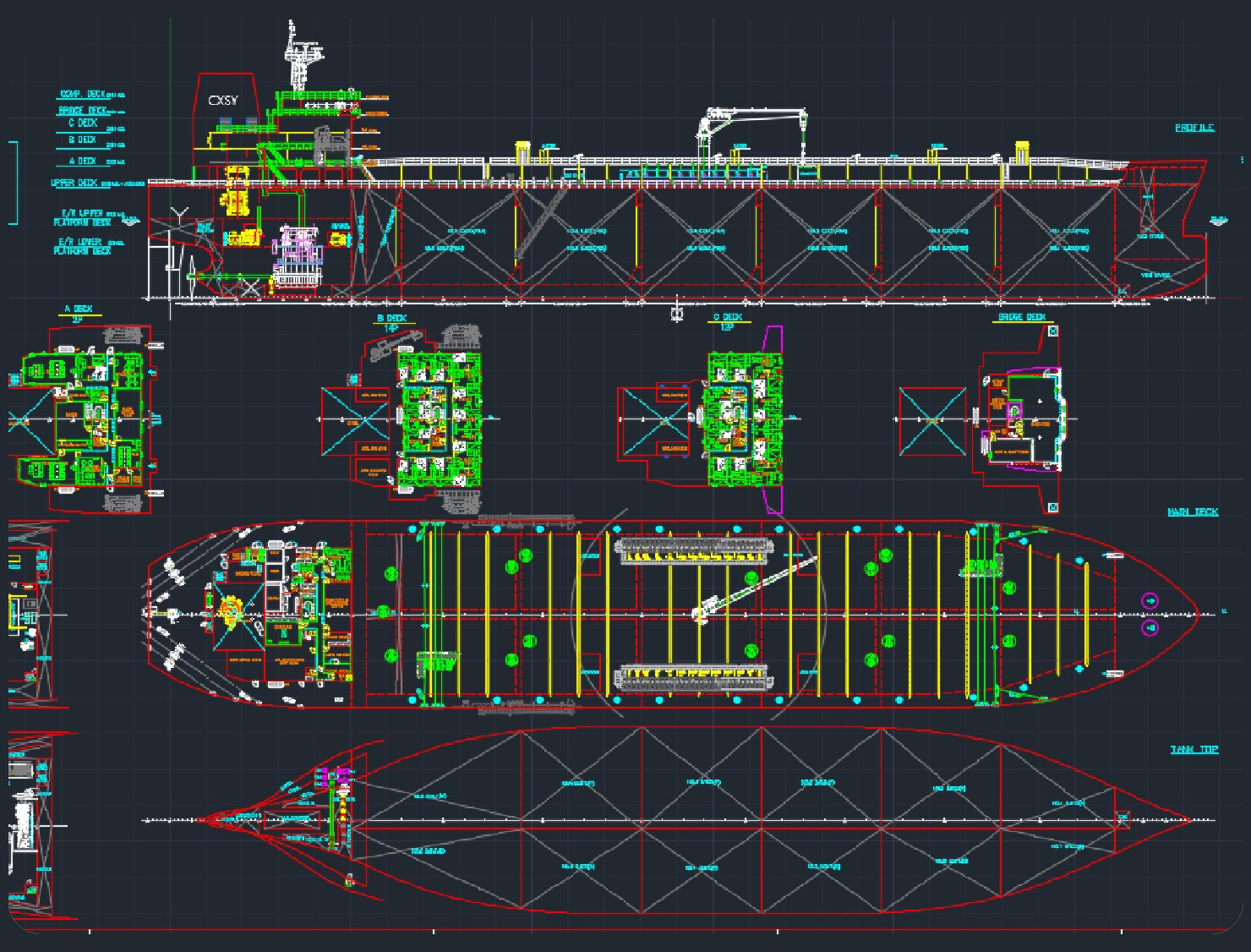This screenshot has height=952, width=1251.
Task: Select the upper manifold platform on main deck
Action: [693, 551]
